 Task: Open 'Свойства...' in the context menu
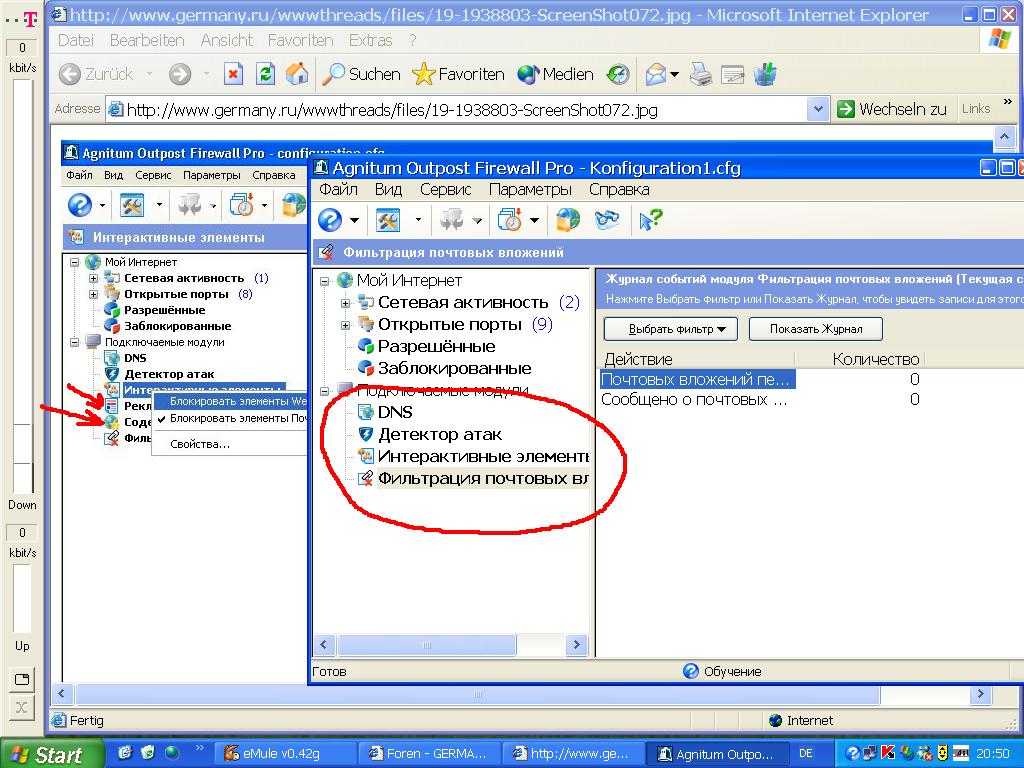click(x=200, y=444)
